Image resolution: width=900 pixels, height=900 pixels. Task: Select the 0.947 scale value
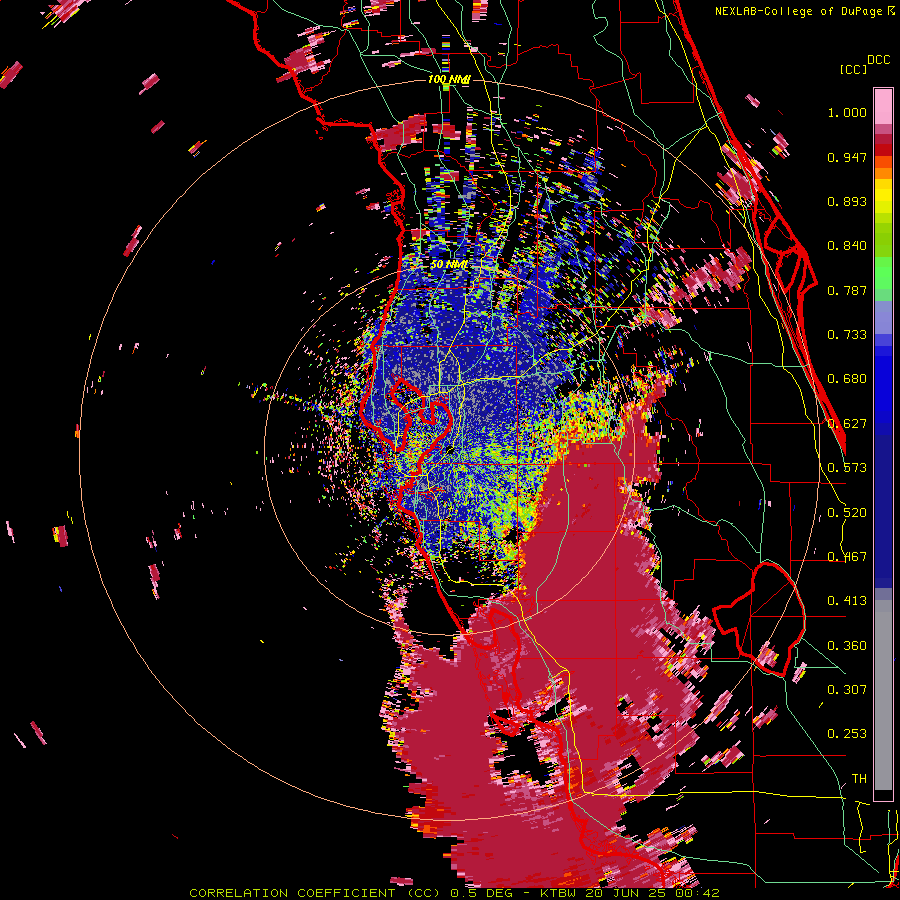click(x=847, y=157)
